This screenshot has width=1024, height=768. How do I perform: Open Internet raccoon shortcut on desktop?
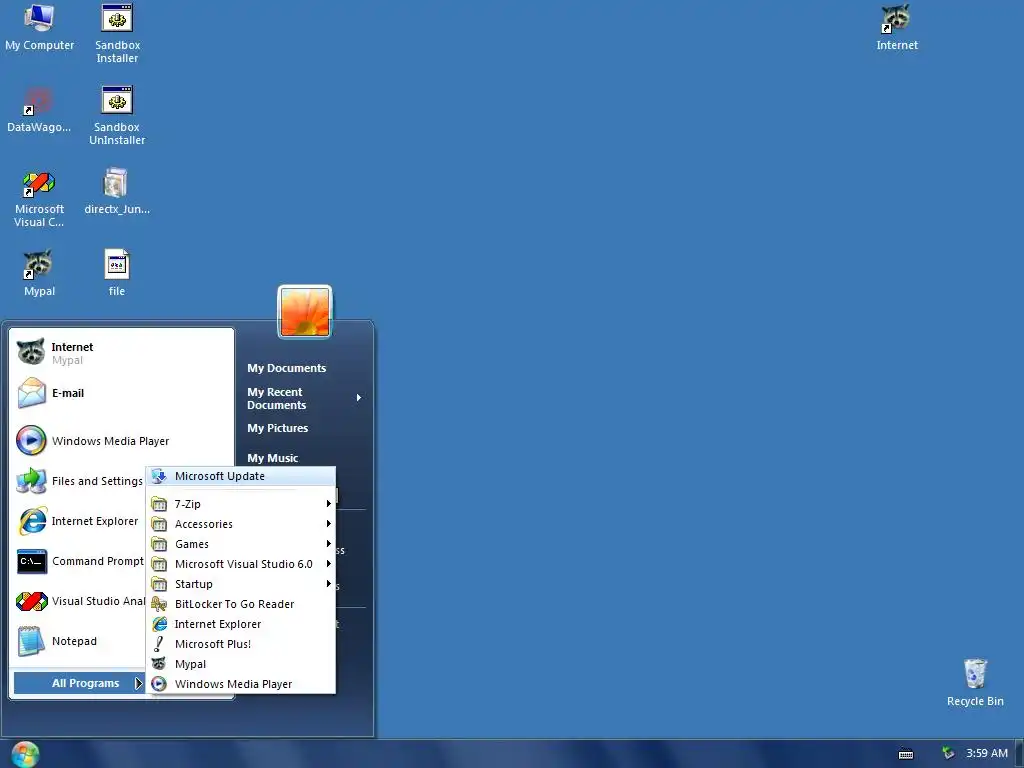pyautogui.click(x=897, y=27)
